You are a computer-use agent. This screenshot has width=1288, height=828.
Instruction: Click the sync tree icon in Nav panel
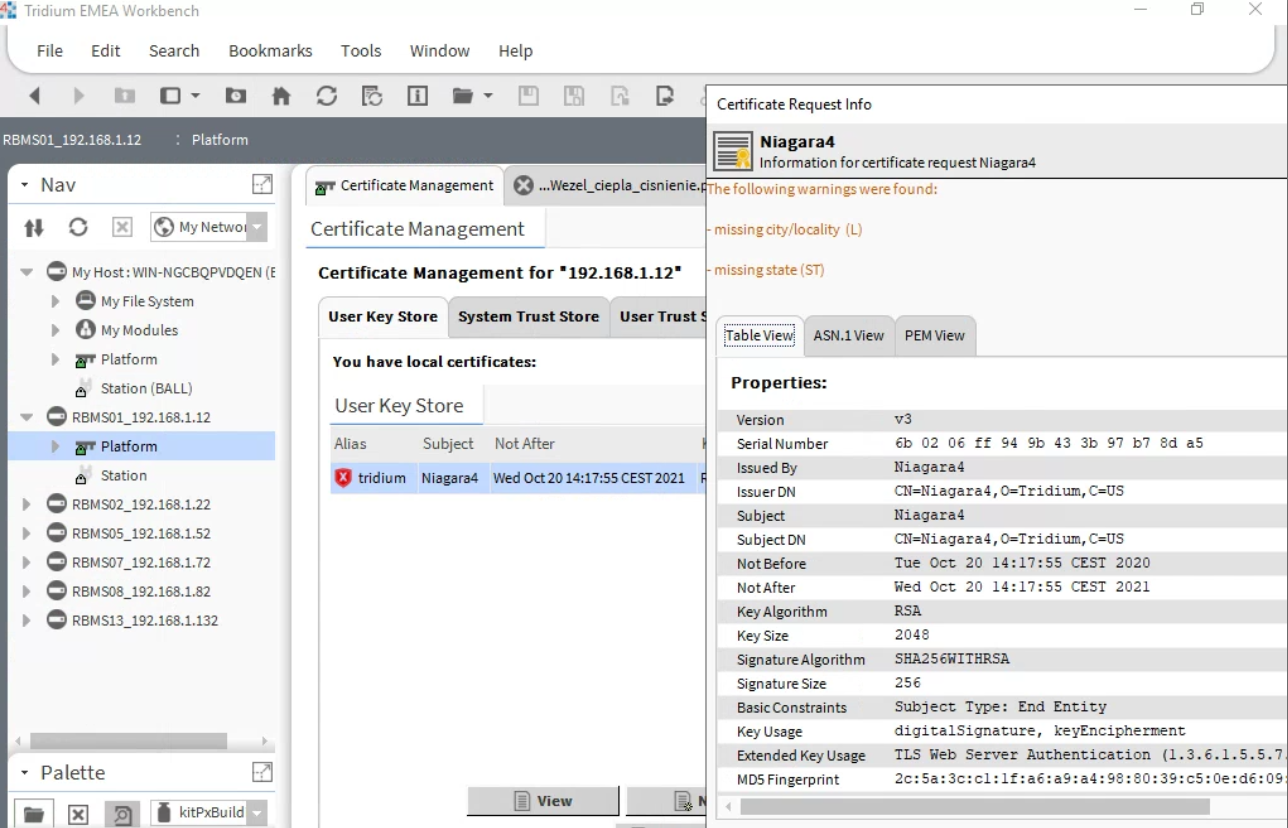[x=34, y=227]
